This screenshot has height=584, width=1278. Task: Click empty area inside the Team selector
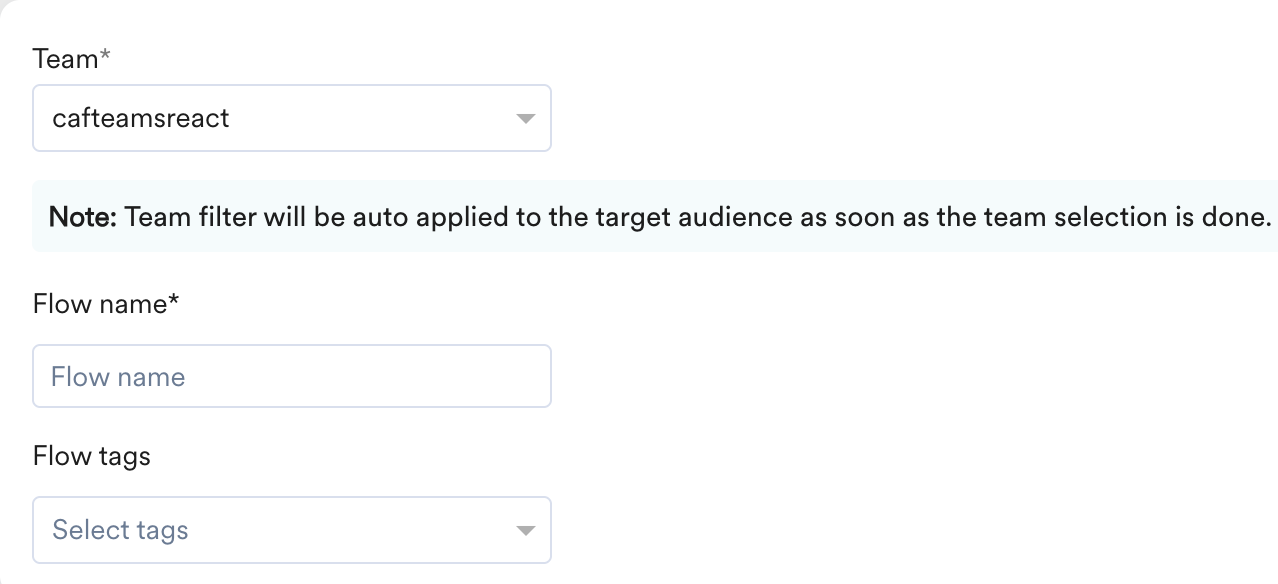point(370,118)
